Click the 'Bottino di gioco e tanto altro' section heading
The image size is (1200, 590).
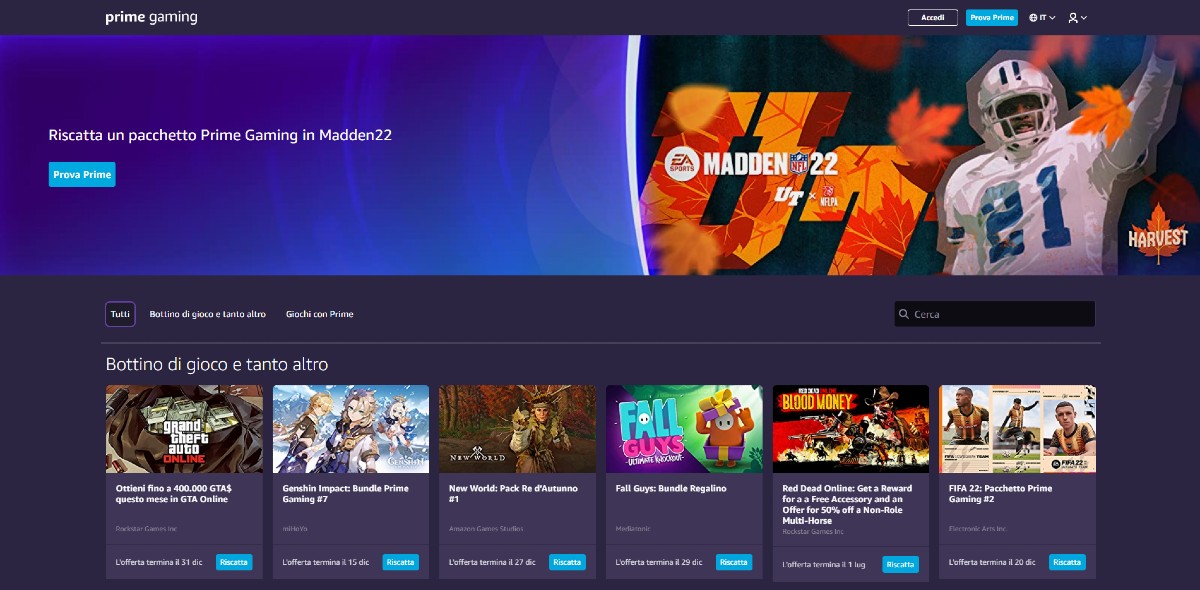[x=216, y=364]
